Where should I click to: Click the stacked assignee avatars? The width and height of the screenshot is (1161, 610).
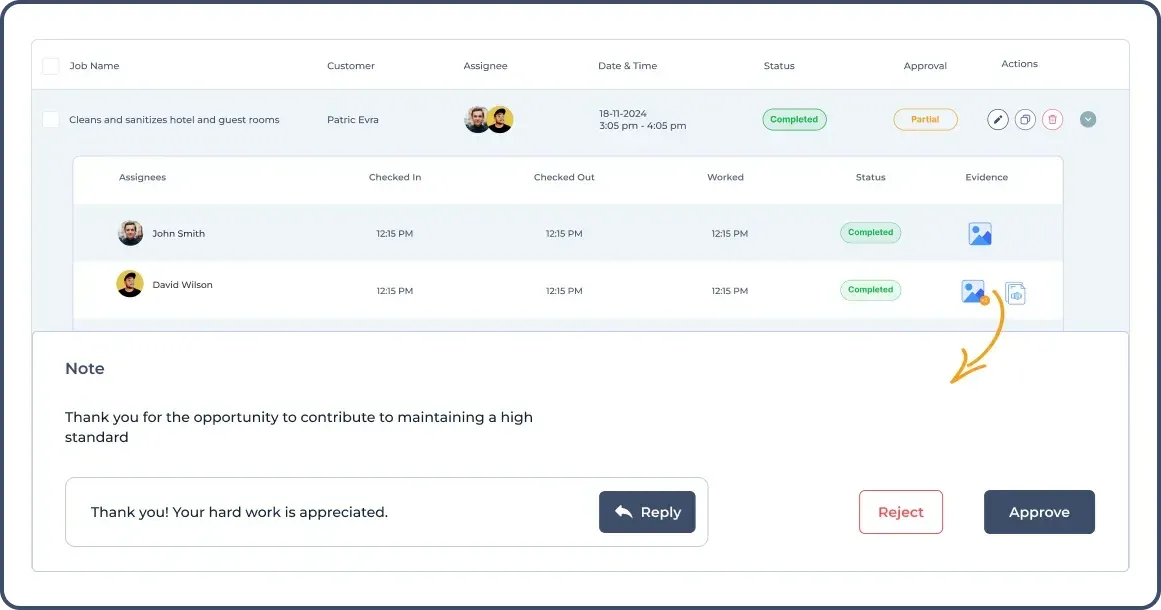click(x=489, y=119)
